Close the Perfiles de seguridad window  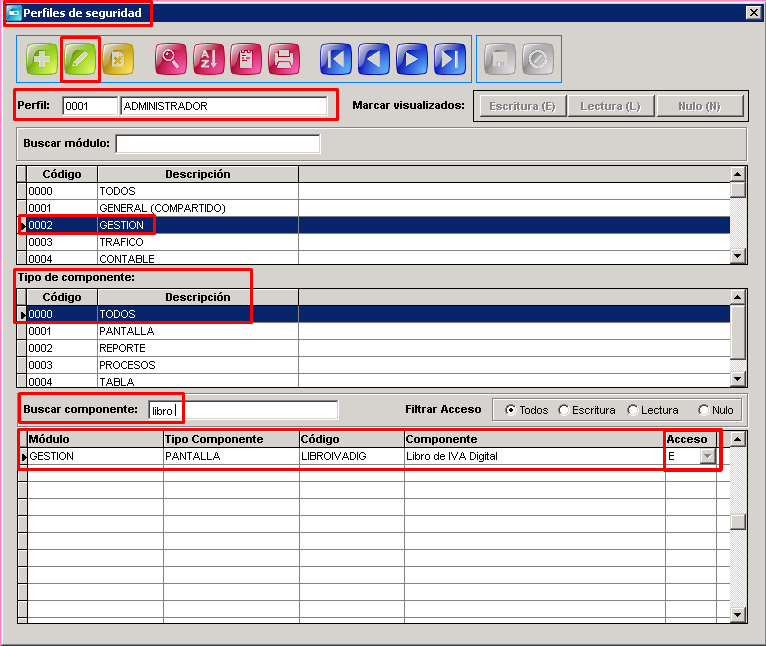[754, 13]
